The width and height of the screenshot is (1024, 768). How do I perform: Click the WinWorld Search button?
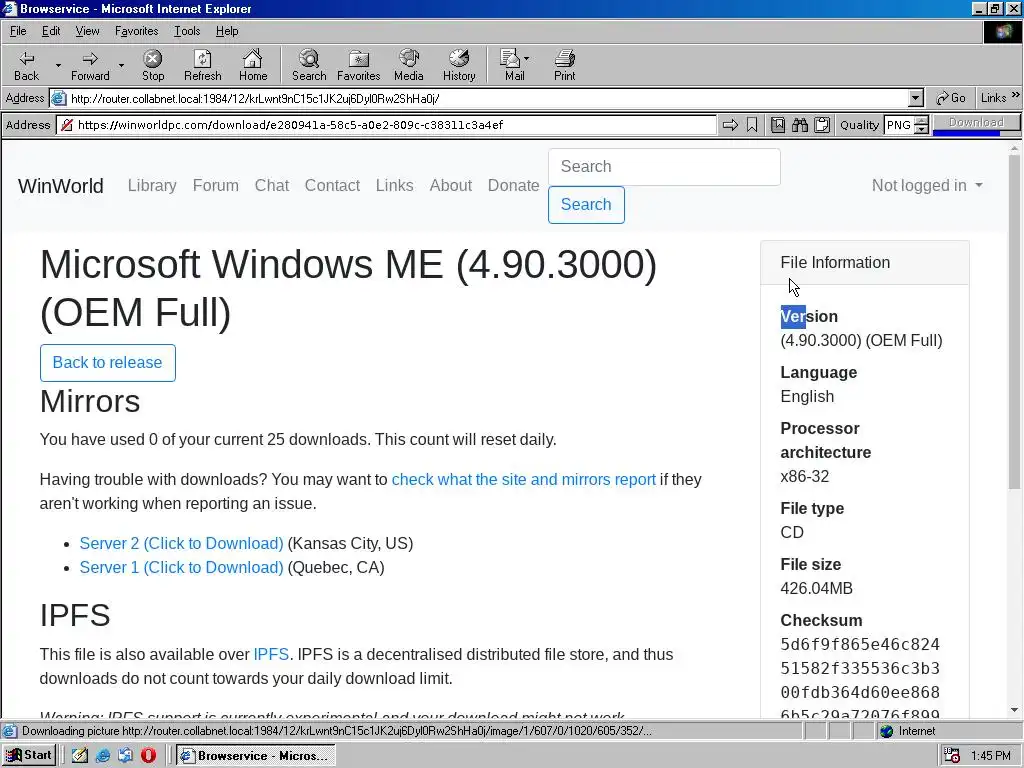coord(586,204)
